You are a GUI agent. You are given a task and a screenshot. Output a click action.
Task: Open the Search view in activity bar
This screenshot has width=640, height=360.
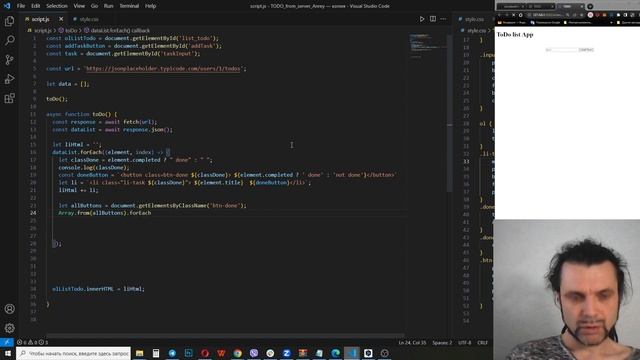coord(9,40)
